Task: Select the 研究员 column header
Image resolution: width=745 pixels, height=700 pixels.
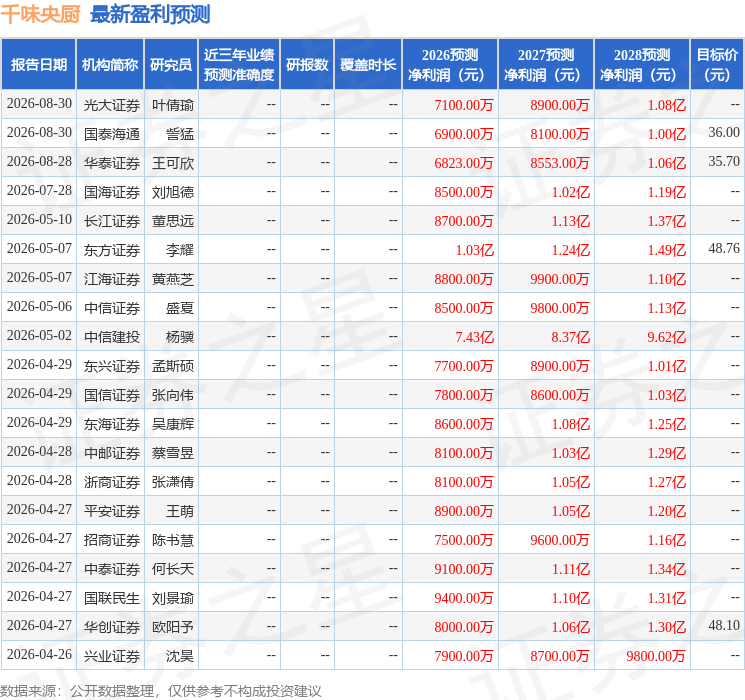Action: coord(171,65)
